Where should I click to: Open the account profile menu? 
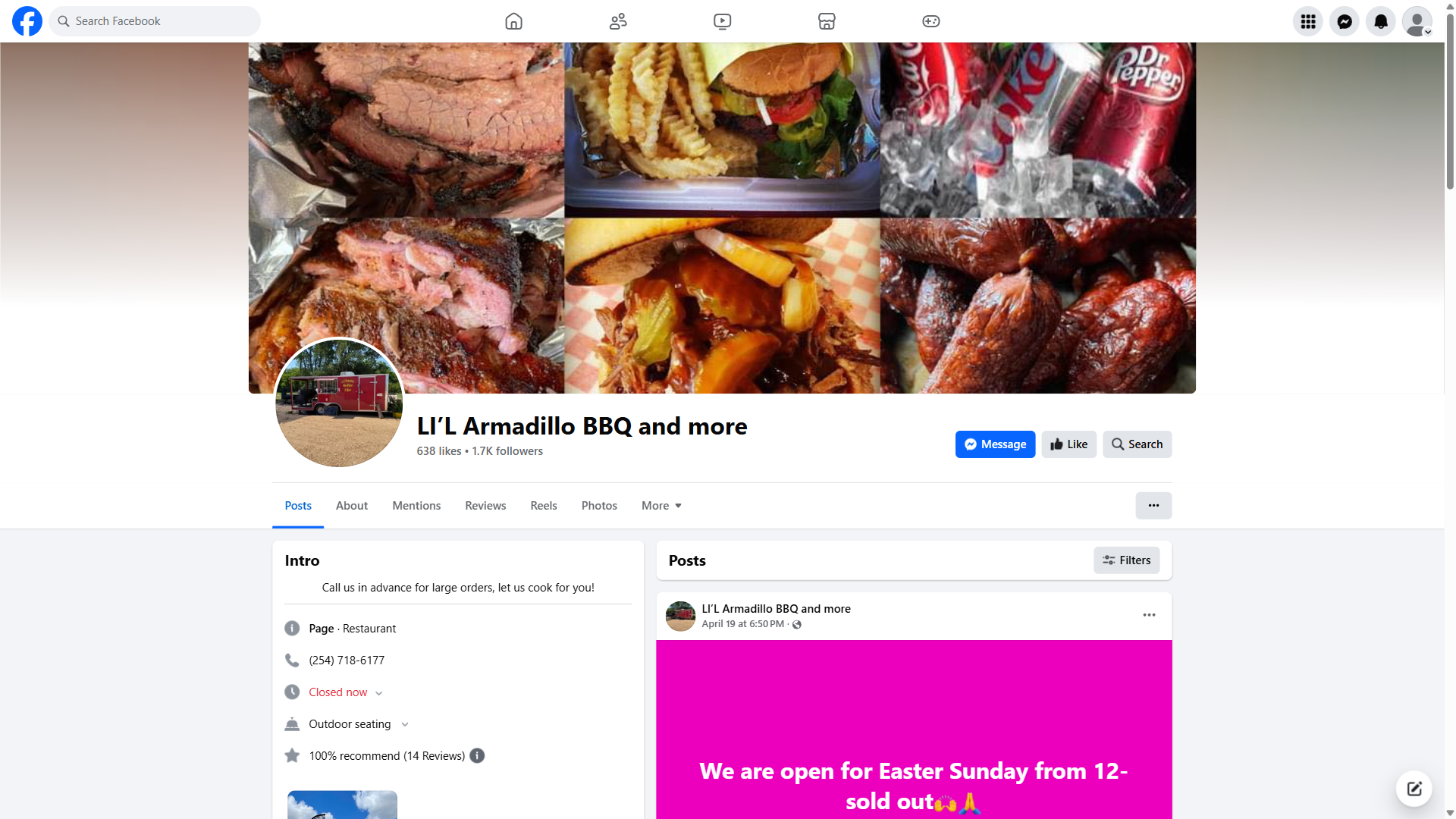(1417, 21)
